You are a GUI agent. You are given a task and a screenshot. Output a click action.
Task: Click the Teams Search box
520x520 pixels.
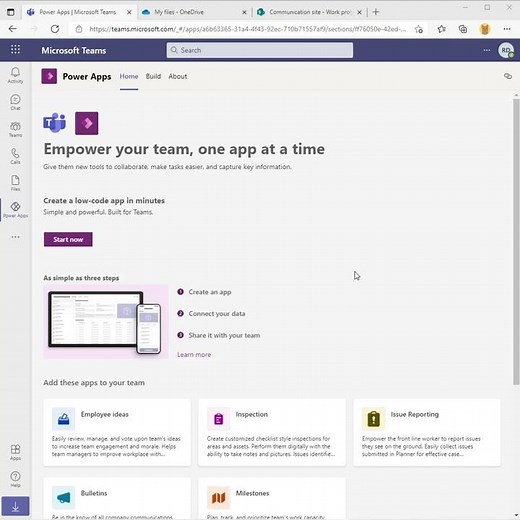coord(260,50)
